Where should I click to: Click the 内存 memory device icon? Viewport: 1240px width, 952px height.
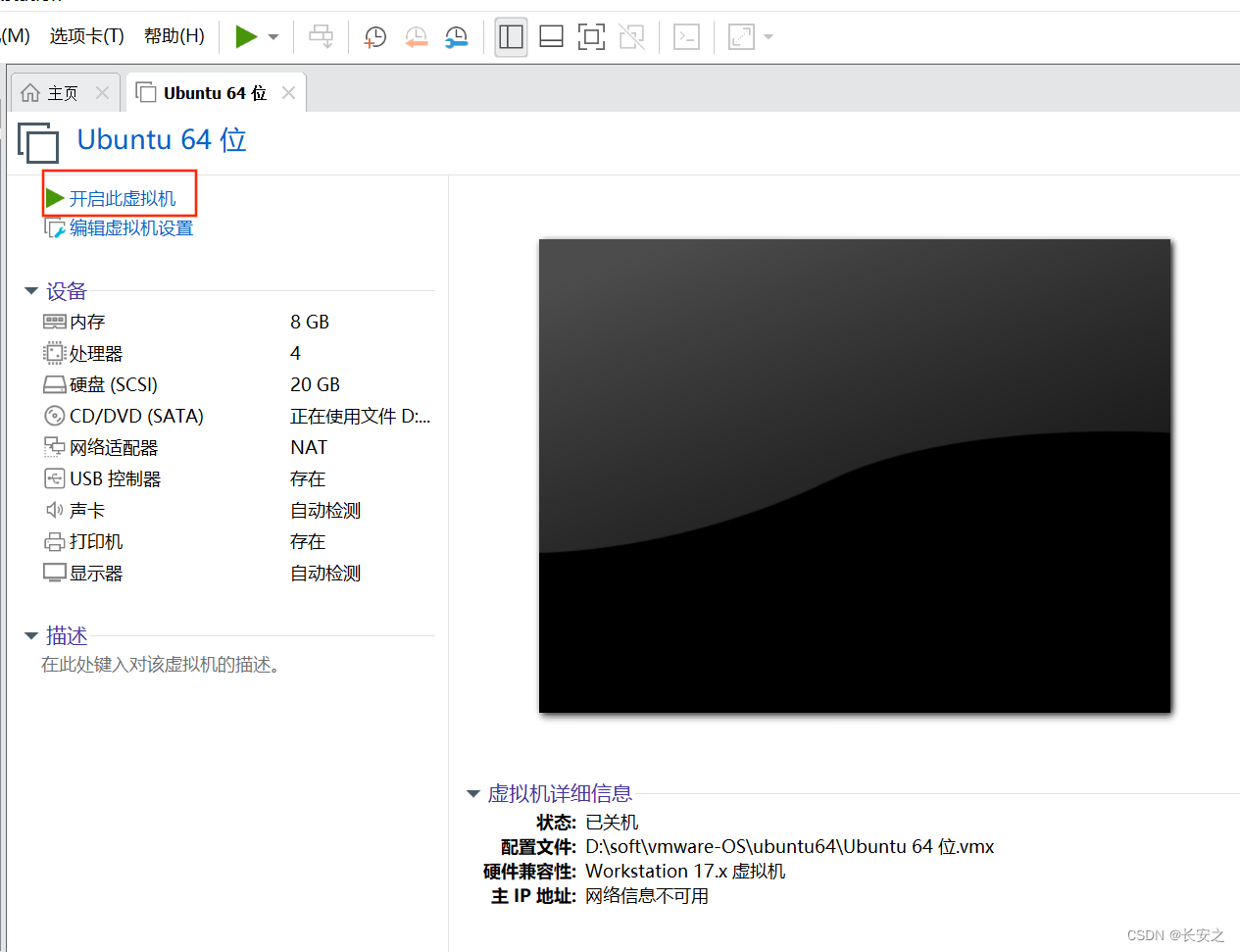pos(55,322)
